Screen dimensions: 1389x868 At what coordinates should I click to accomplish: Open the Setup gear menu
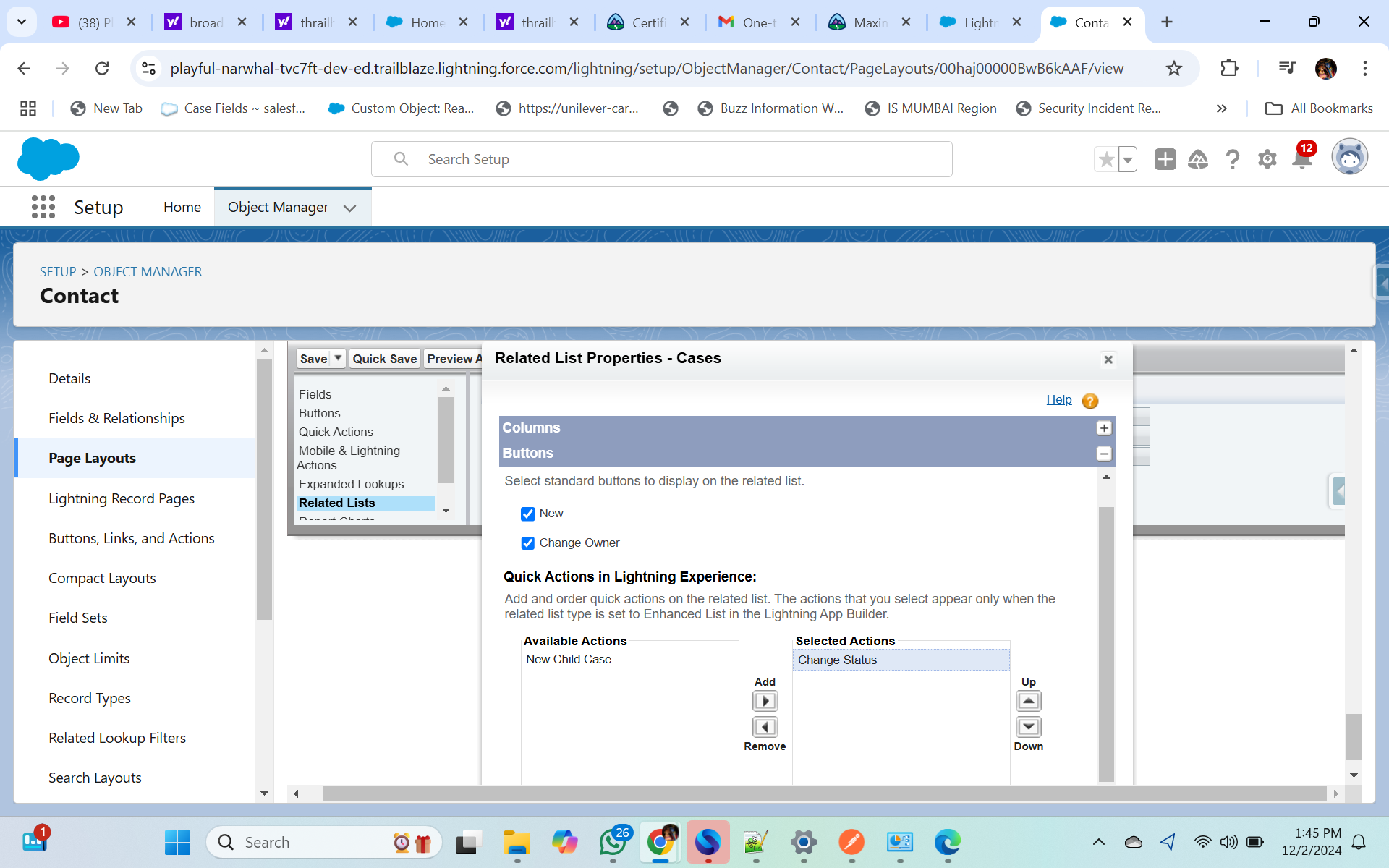(1267, 159)
